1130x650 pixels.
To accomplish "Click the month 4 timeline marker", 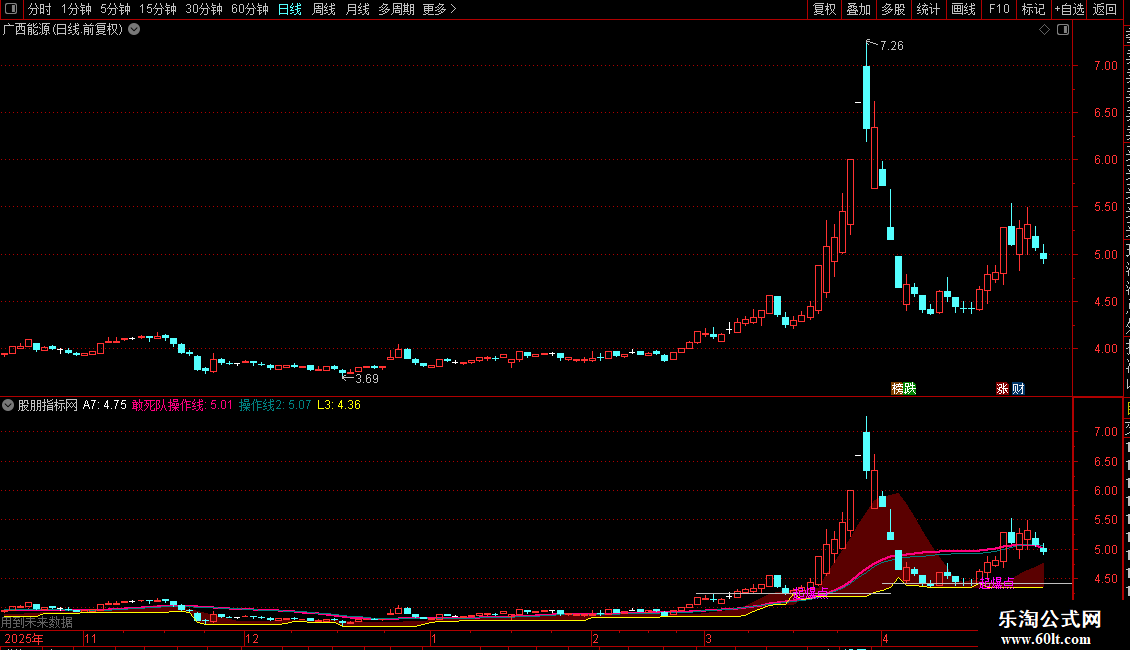I will coord(886,638).
